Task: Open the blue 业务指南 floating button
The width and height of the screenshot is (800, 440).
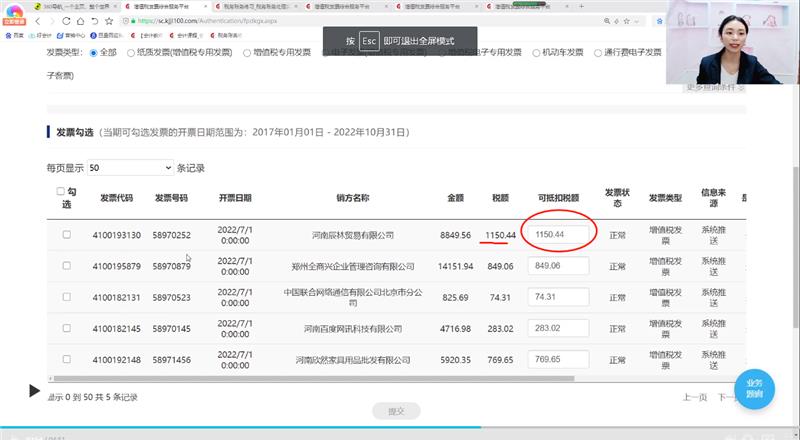Action: [755, 389]
